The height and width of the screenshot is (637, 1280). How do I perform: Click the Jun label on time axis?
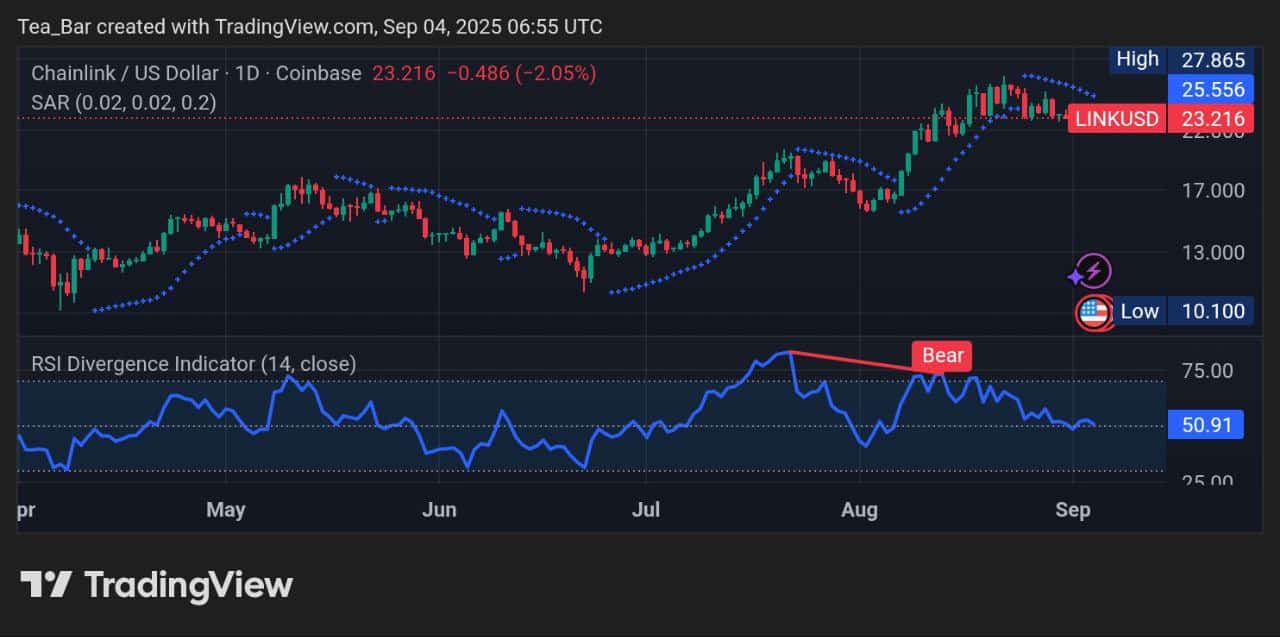click(439, 510)
